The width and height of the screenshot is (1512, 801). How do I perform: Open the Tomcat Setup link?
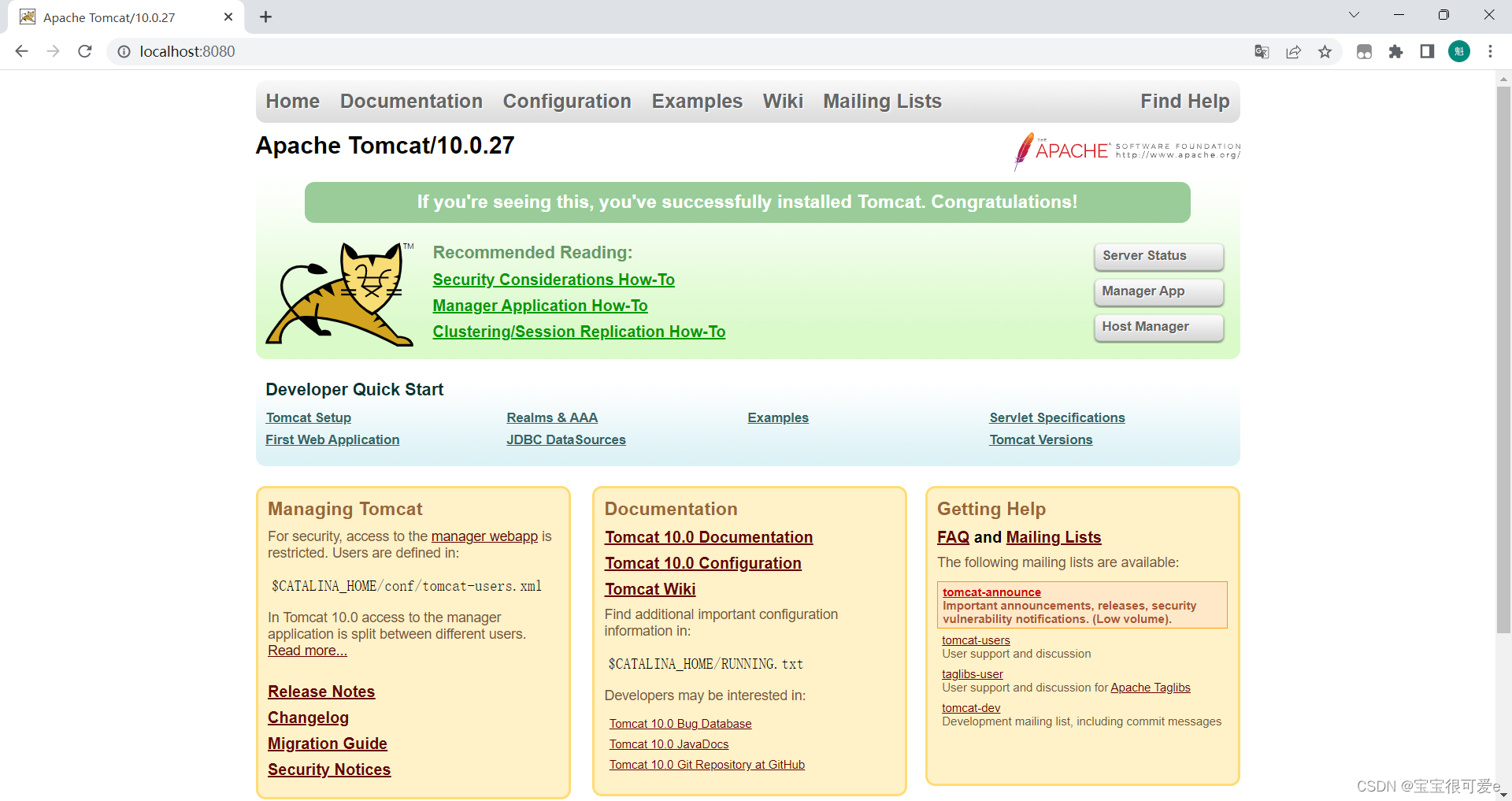309,417
